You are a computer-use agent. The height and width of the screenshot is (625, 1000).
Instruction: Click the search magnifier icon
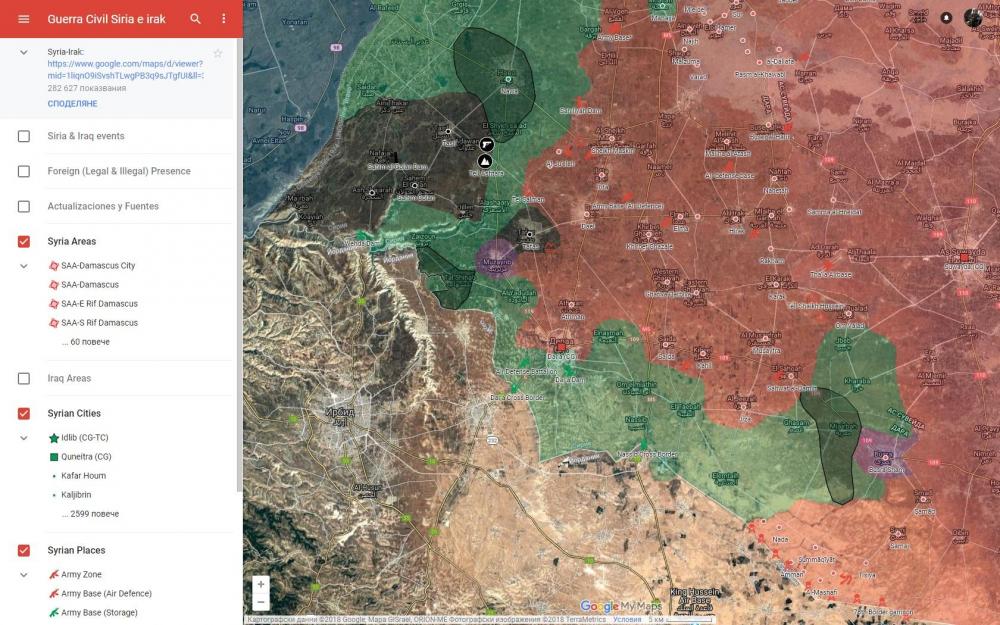coord(196,19)
